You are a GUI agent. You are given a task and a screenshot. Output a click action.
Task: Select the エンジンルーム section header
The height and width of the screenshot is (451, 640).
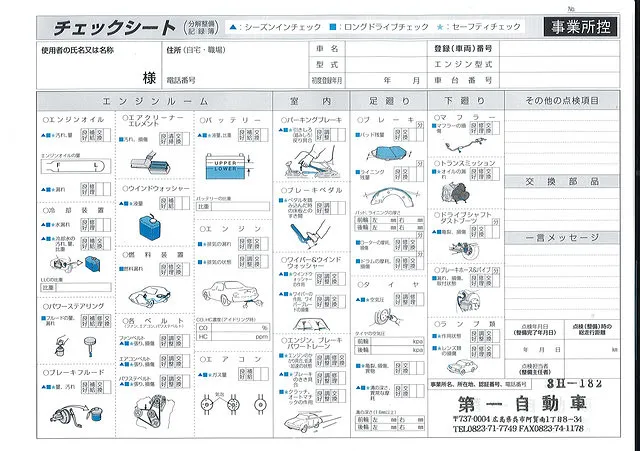pyautogui.click(x=154, y=101)
